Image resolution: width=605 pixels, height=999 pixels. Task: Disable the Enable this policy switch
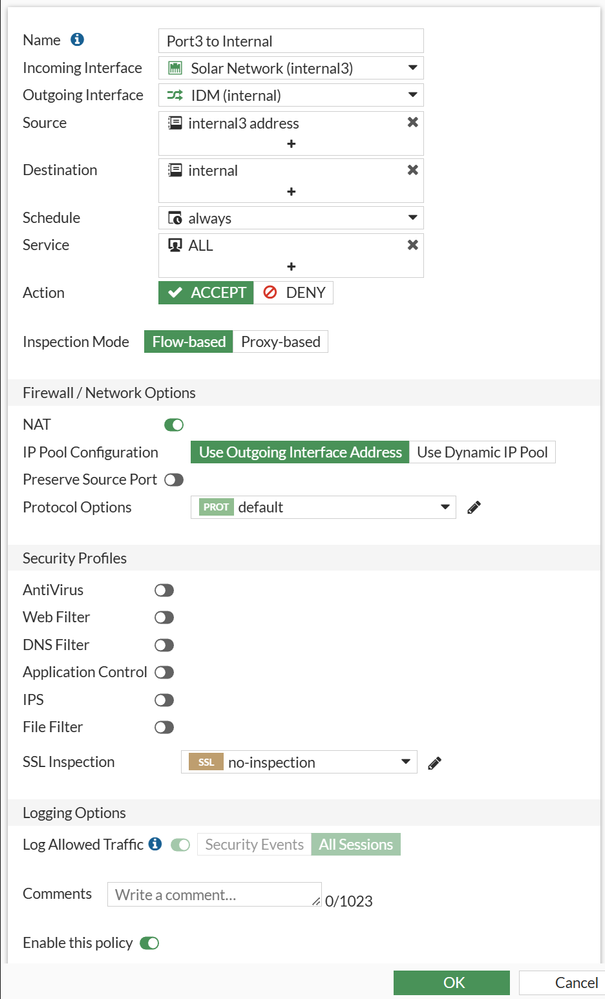[x=150, y=943]
